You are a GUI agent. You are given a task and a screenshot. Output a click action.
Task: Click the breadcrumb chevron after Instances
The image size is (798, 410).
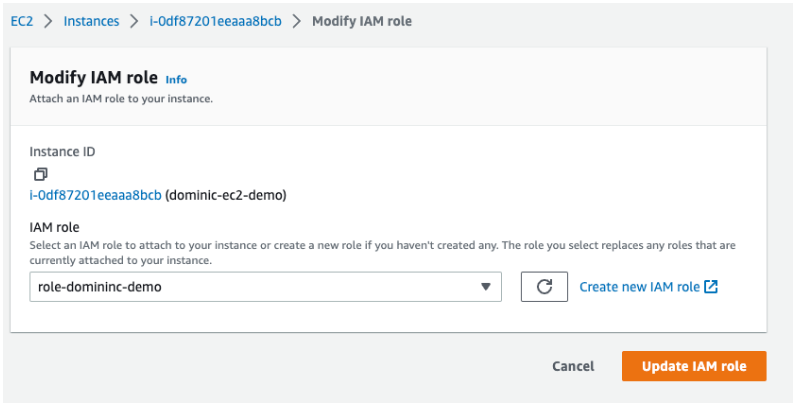pos(133,21)
